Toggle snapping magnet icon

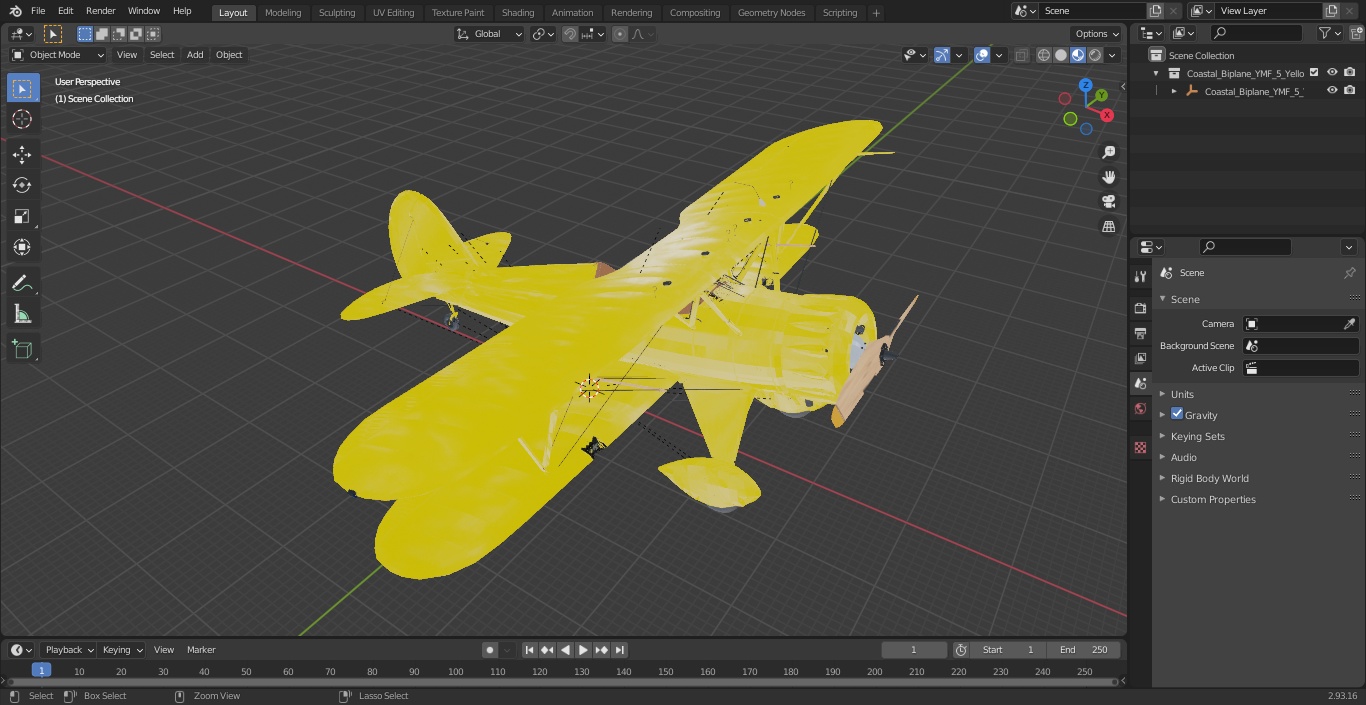(x=570, y=34)
